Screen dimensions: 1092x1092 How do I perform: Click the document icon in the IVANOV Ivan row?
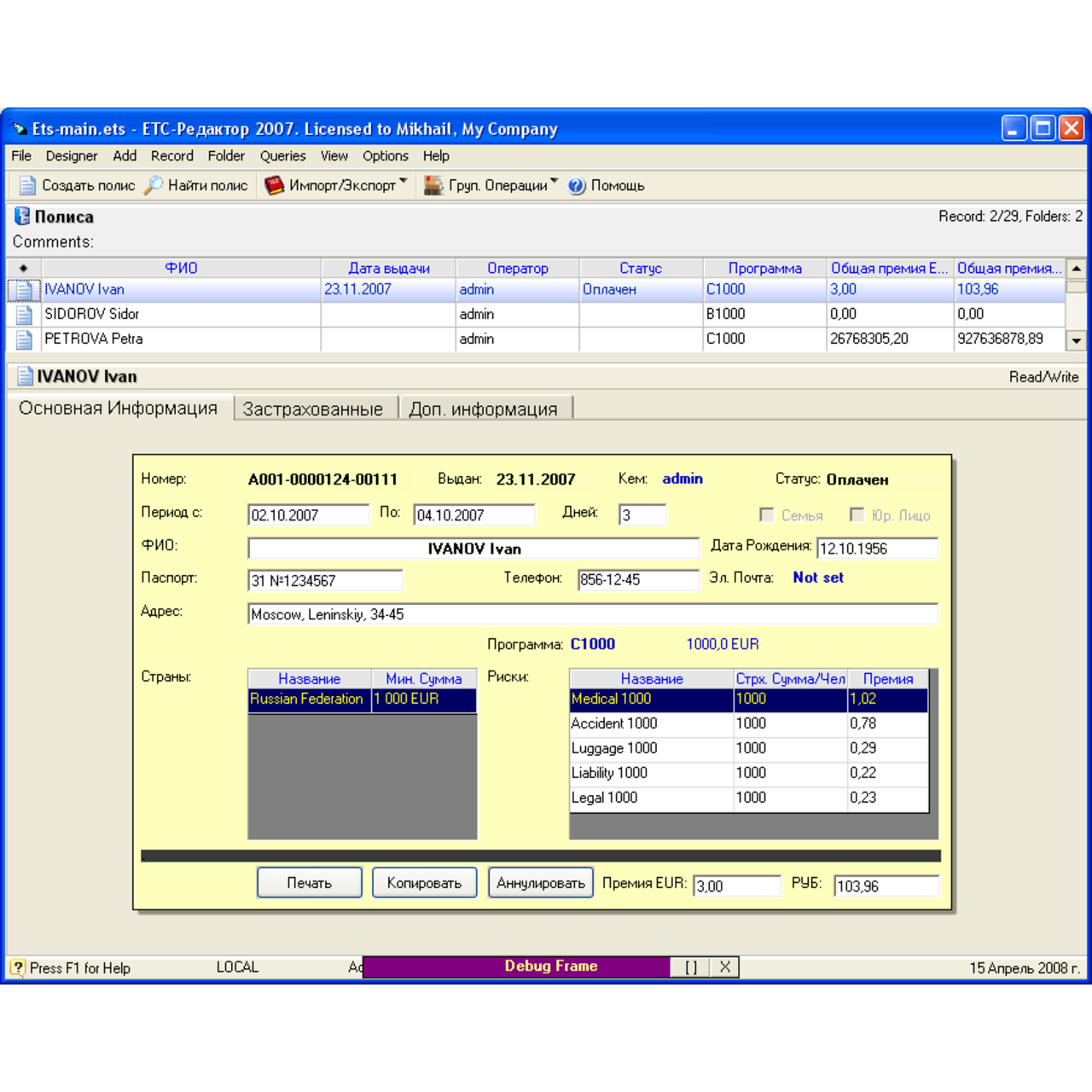click(24, 290)
